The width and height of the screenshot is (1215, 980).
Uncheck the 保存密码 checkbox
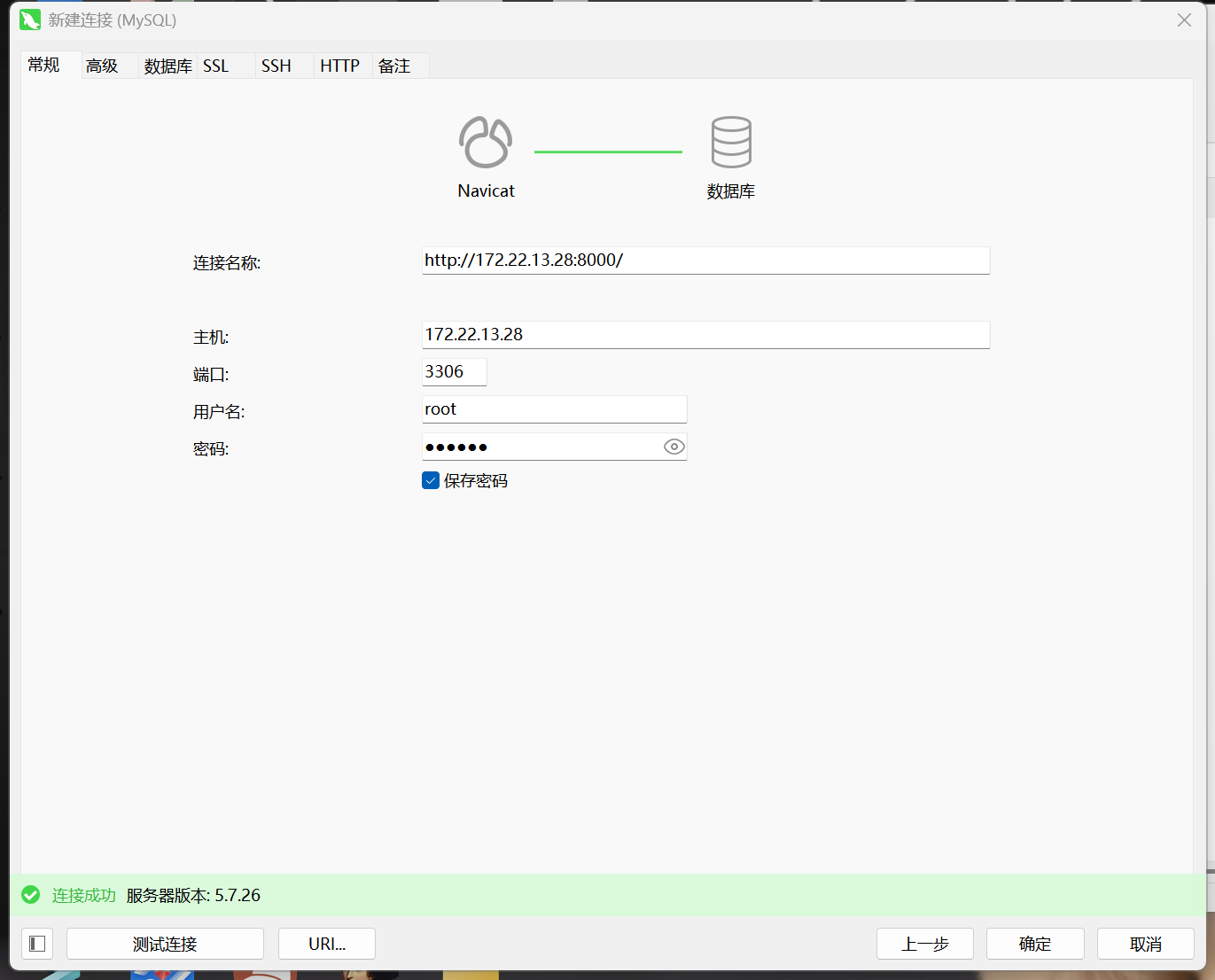432,481
